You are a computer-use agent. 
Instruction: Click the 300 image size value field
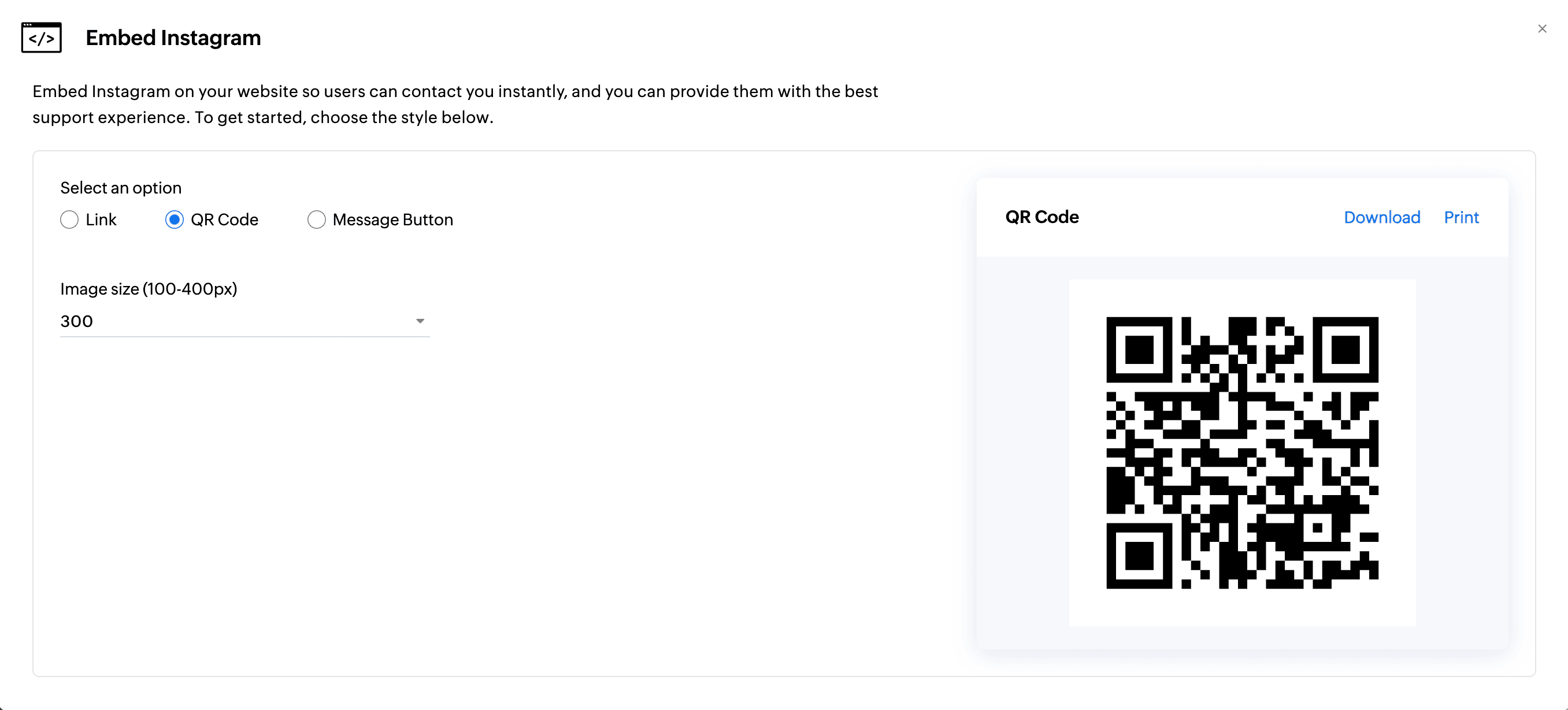[x=231, y=321]
